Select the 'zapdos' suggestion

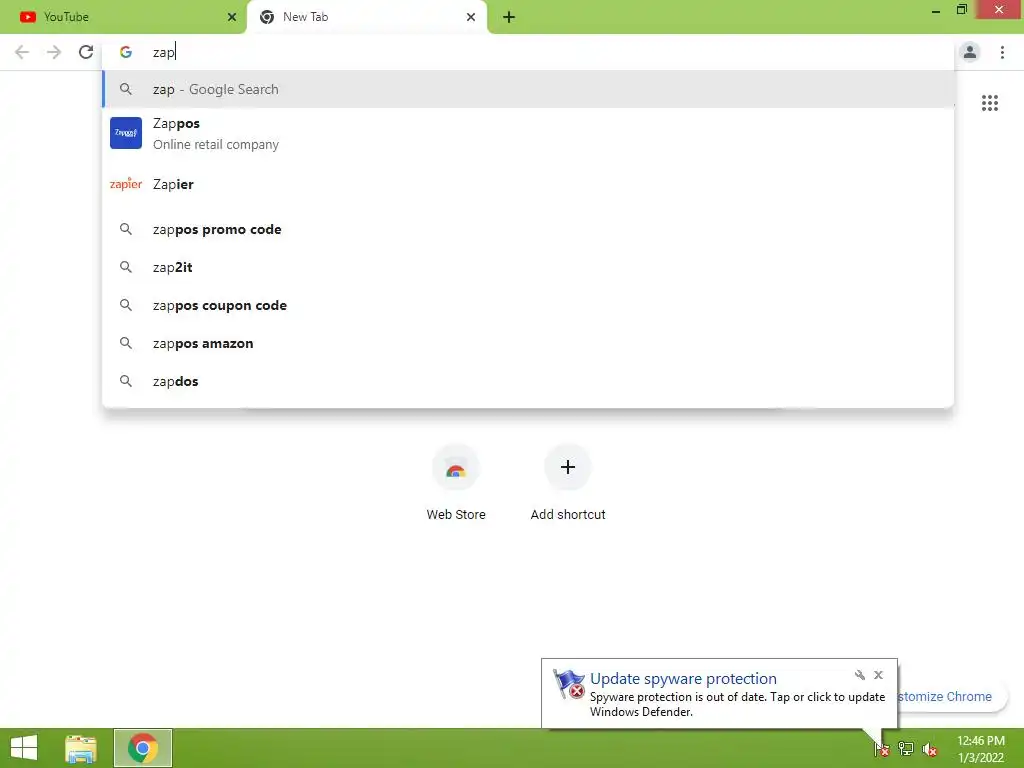pyautogui.click(x=528, y=381)
